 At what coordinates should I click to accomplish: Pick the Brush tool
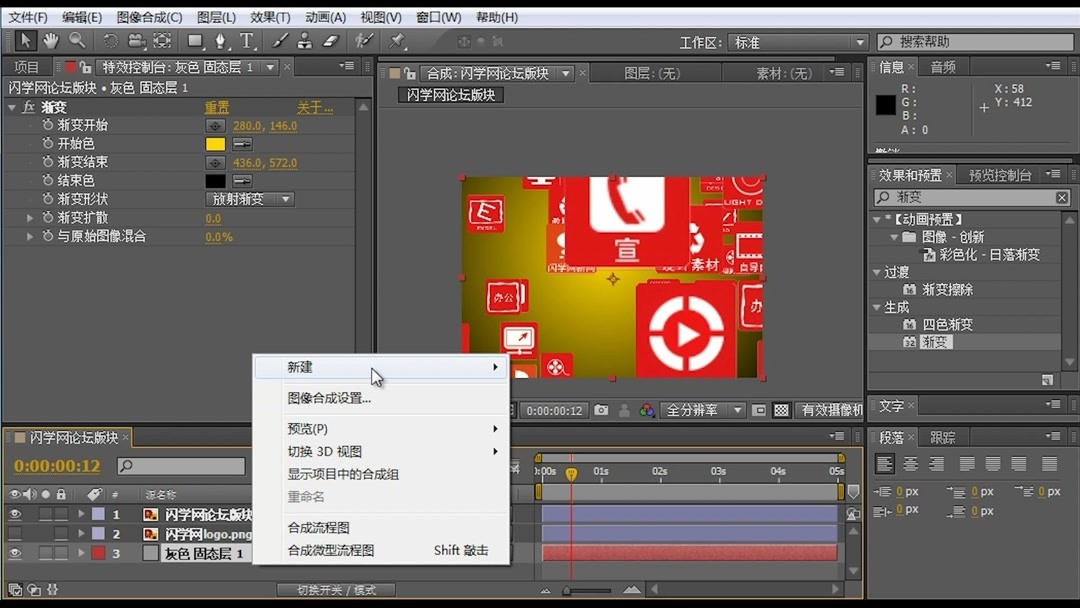click(x=280, y=41)
